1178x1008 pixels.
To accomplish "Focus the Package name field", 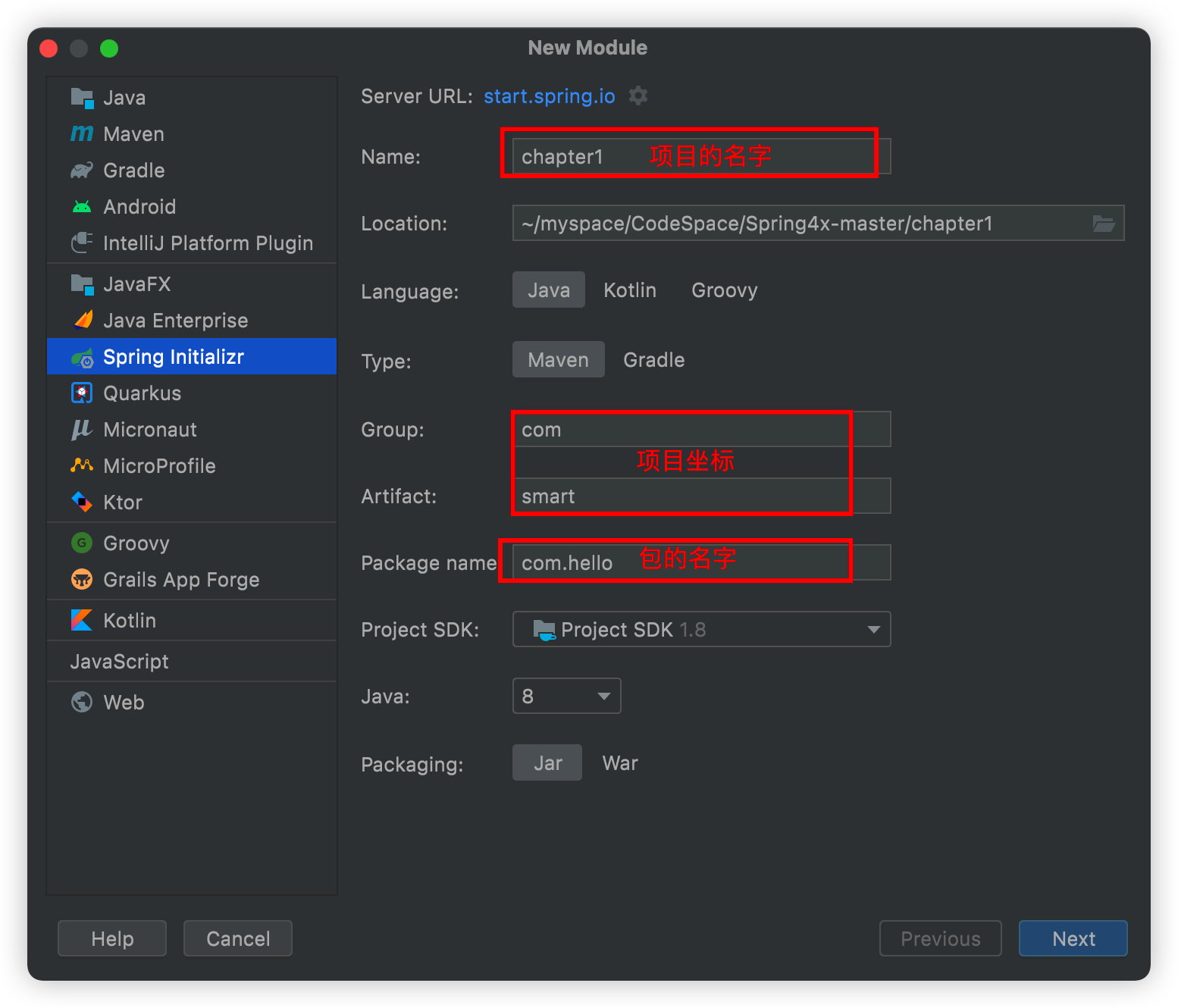I will point(702,563).
